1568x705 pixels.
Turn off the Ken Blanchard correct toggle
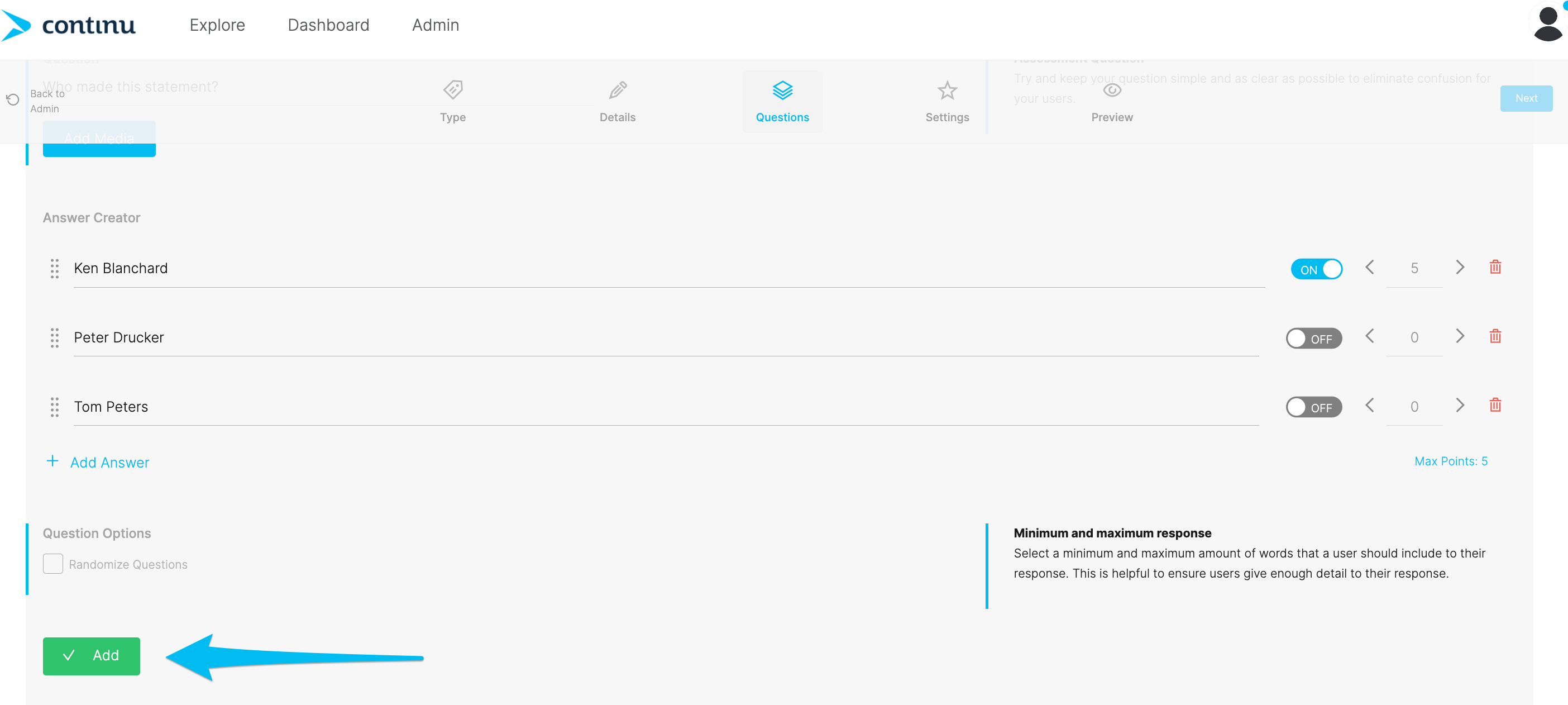[1316, 269]
